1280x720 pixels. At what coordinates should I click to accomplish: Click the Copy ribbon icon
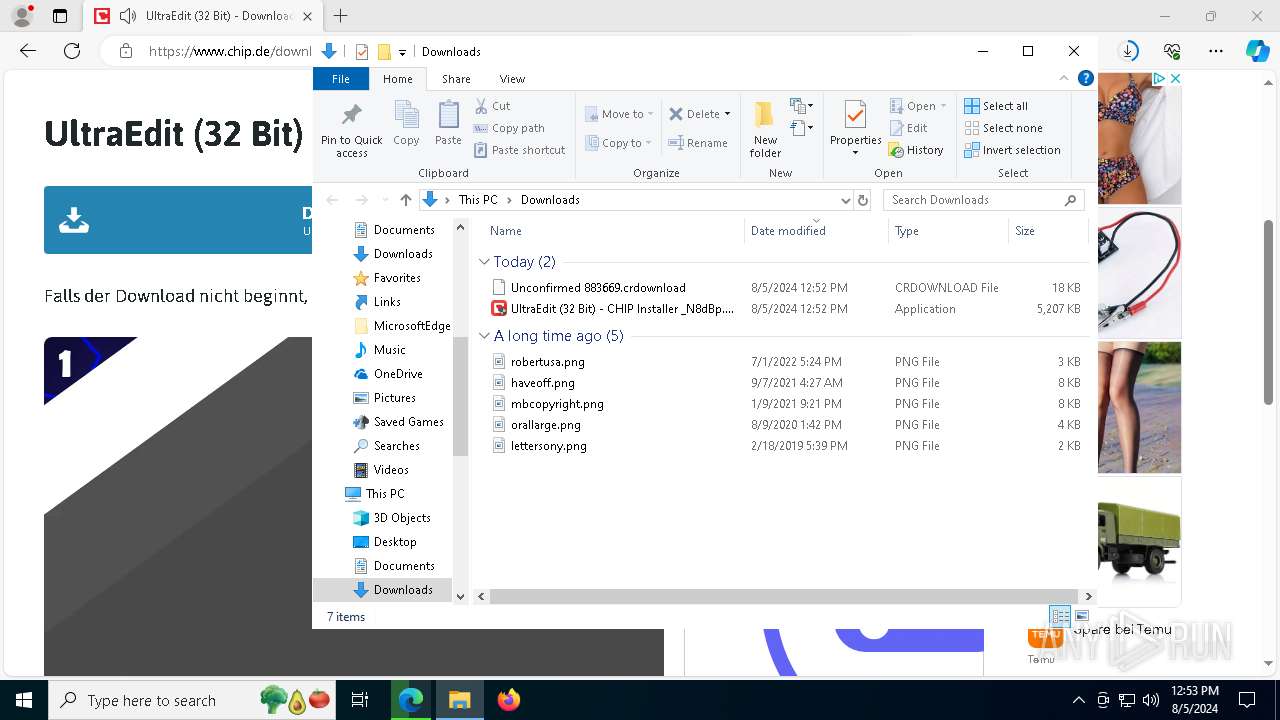coord(406,124)
